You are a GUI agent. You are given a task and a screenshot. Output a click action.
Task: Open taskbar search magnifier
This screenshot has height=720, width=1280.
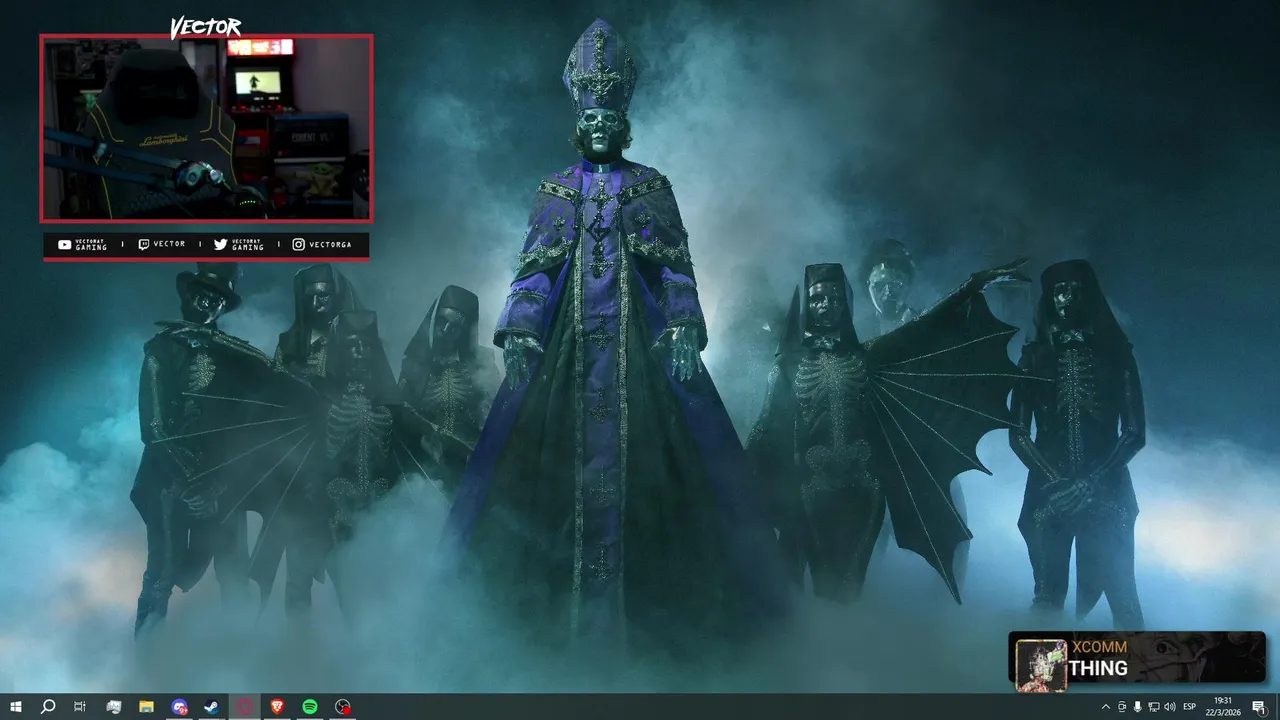[47, 707]
